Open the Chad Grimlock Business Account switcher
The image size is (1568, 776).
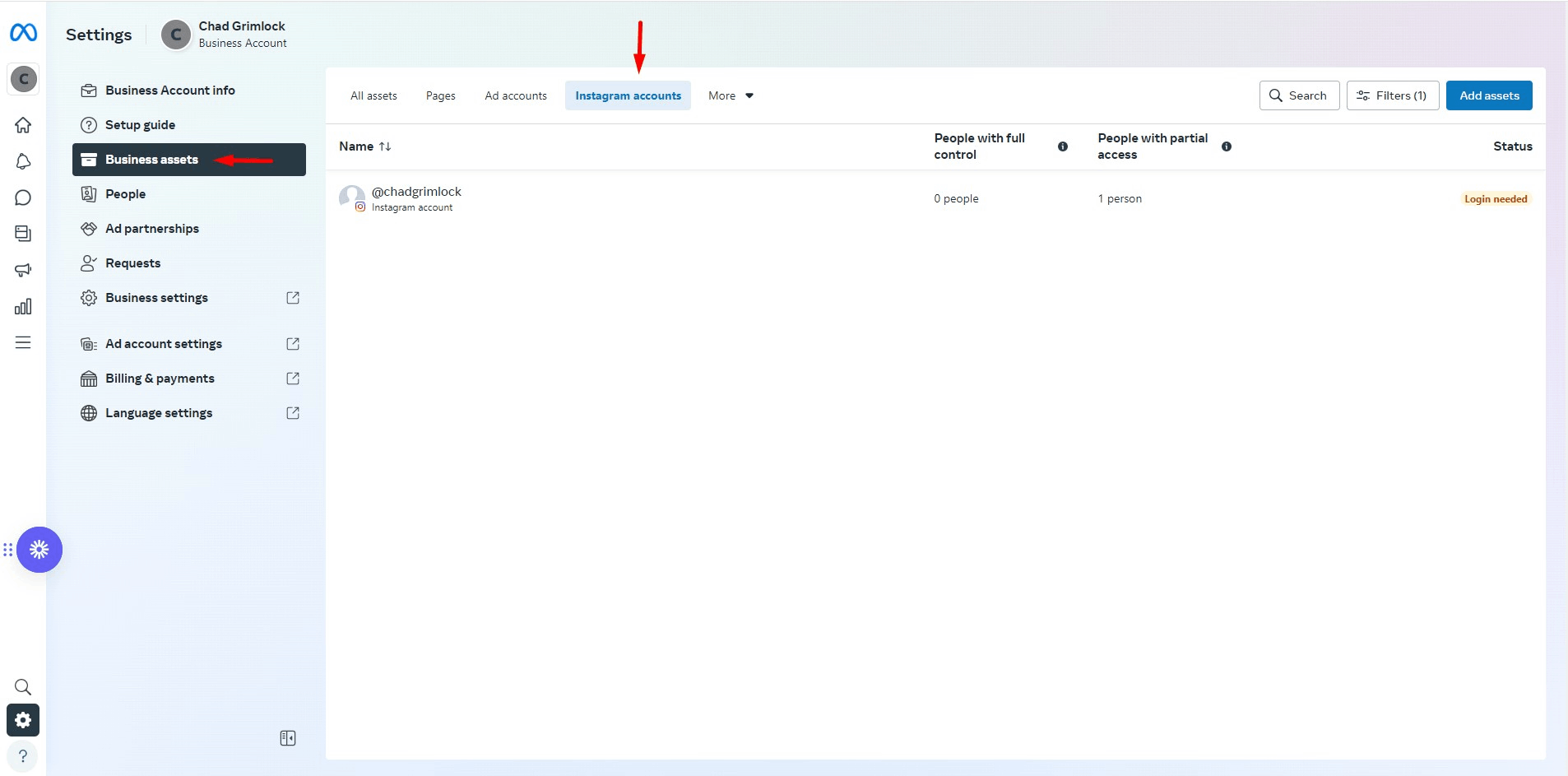pyautogui.click(x=224, y=35)
